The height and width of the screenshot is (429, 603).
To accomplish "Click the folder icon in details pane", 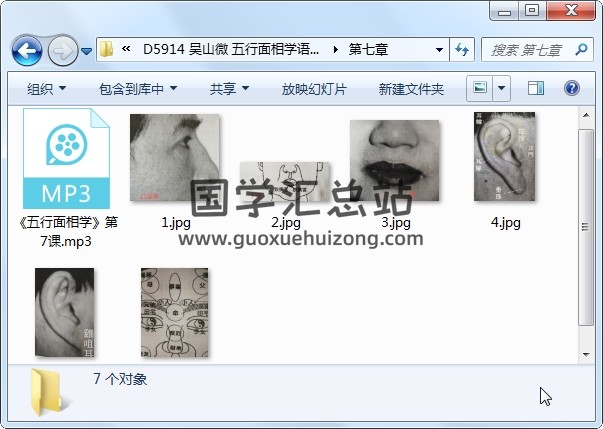I will (x=47, y=392).
